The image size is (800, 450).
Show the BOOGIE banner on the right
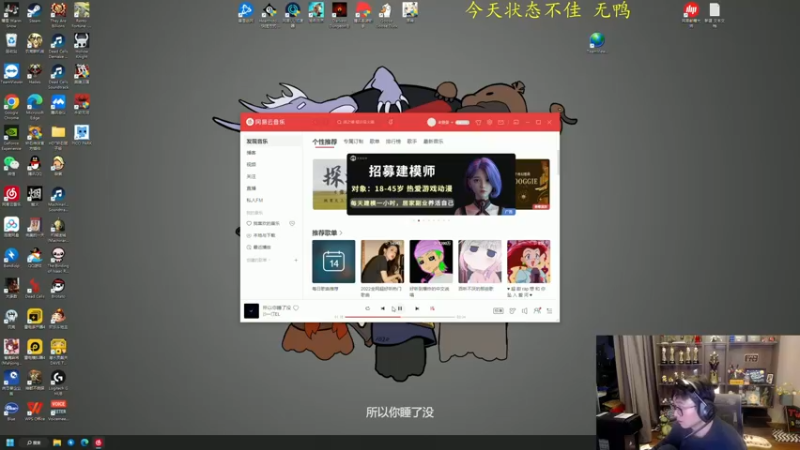click(533, 184)
